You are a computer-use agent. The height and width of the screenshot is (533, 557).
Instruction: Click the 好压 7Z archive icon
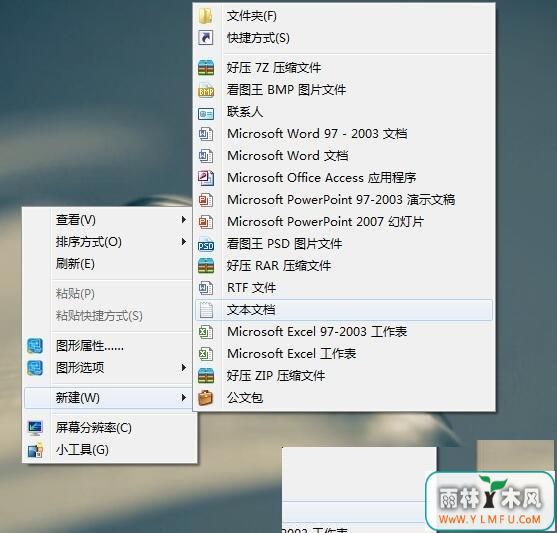pos(206,68)
